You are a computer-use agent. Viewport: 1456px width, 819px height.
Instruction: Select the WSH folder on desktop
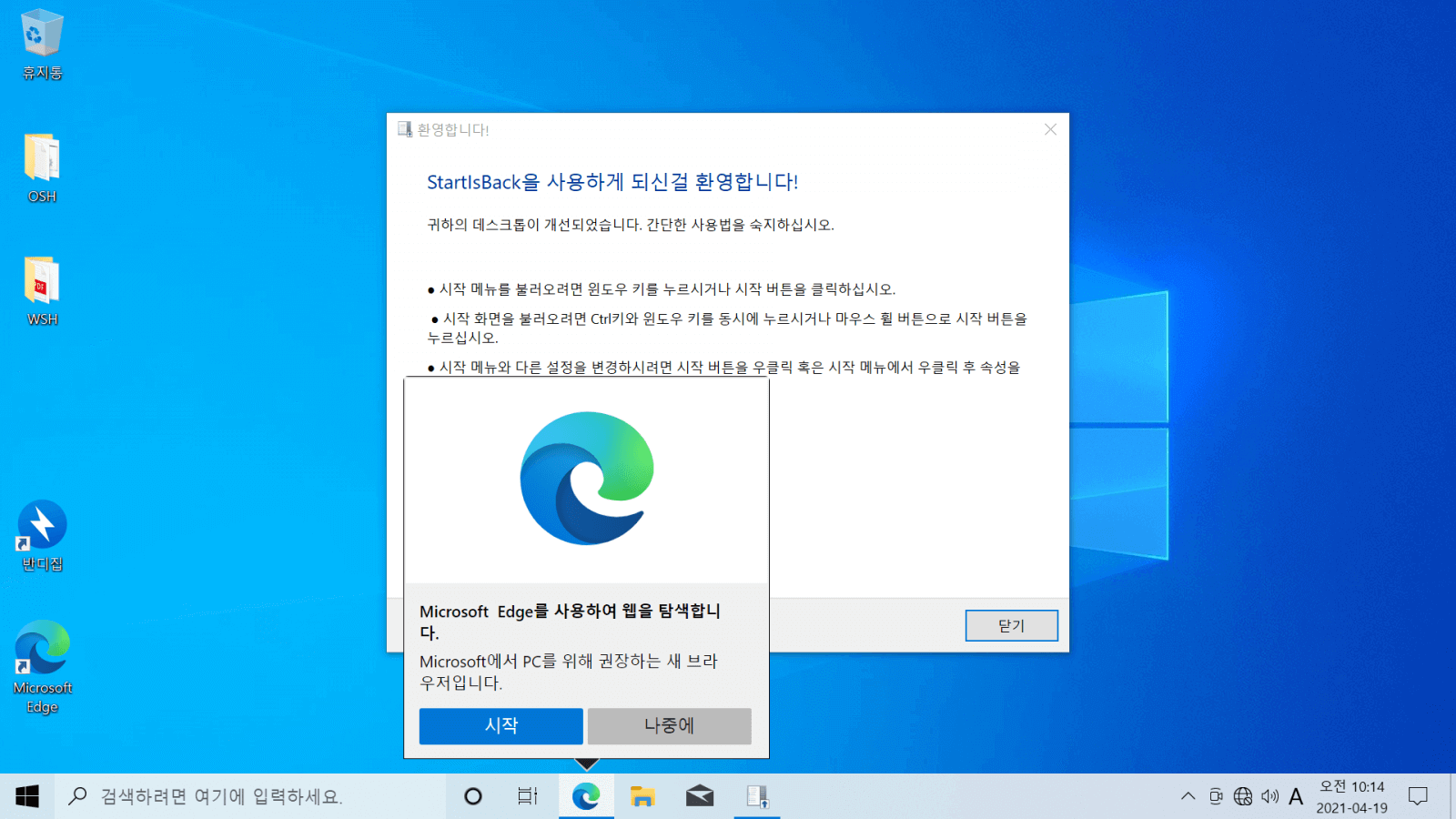(42, 291)
